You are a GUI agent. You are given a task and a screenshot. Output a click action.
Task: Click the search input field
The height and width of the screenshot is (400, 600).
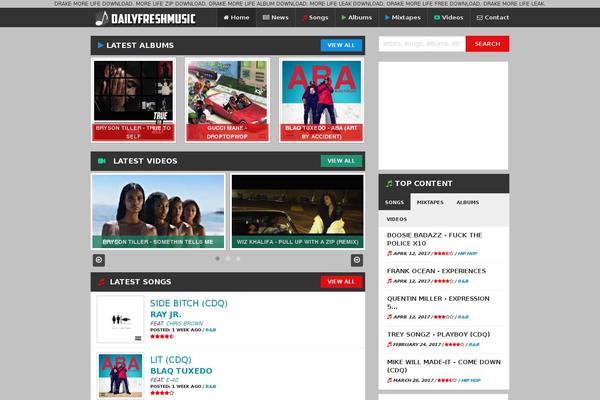tap(422, 44)
